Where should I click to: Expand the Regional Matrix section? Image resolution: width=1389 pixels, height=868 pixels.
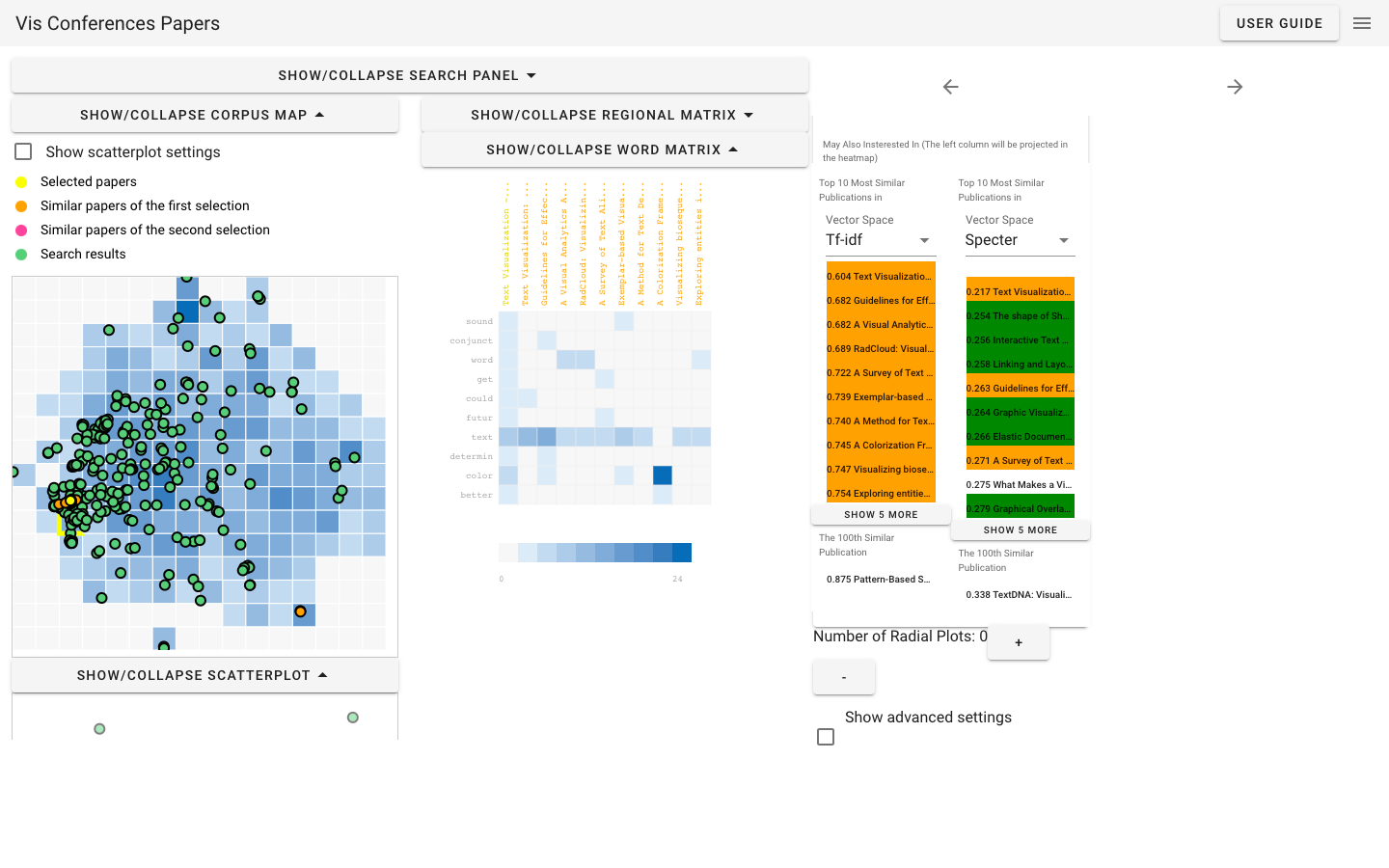tap(614, 115)
